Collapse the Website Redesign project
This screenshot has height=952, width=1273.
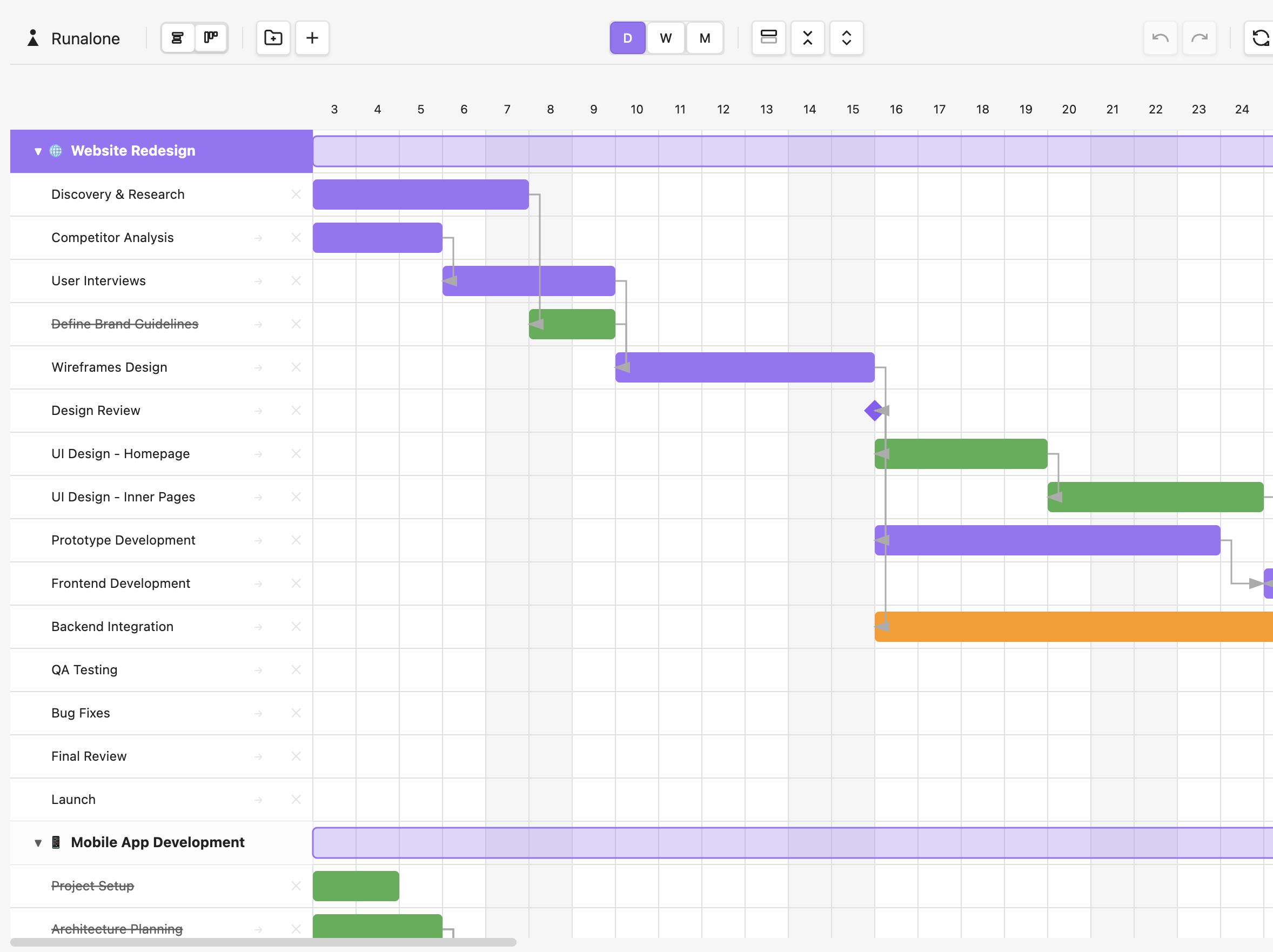point(38,151)
